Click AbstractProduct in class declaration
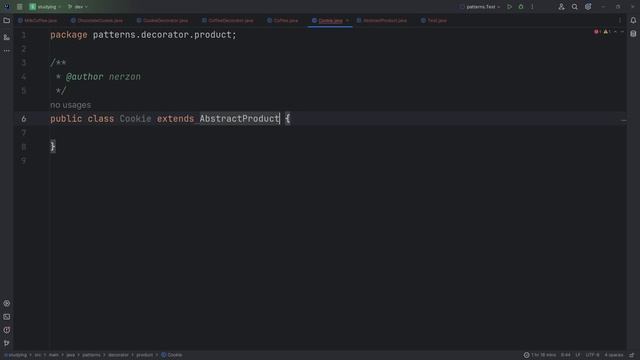640x360 pixels. (x=239, y=119)
